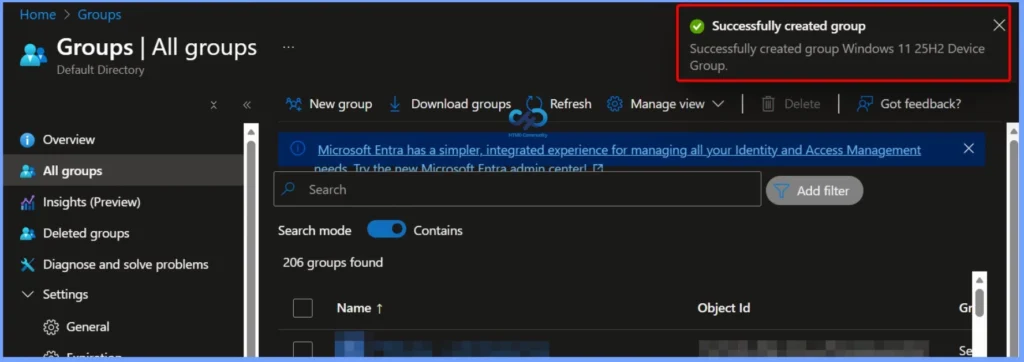This screenshot has height=362, width=1024.
Task: Tick the select-all groups header checkbox
Action: (303, 308)
